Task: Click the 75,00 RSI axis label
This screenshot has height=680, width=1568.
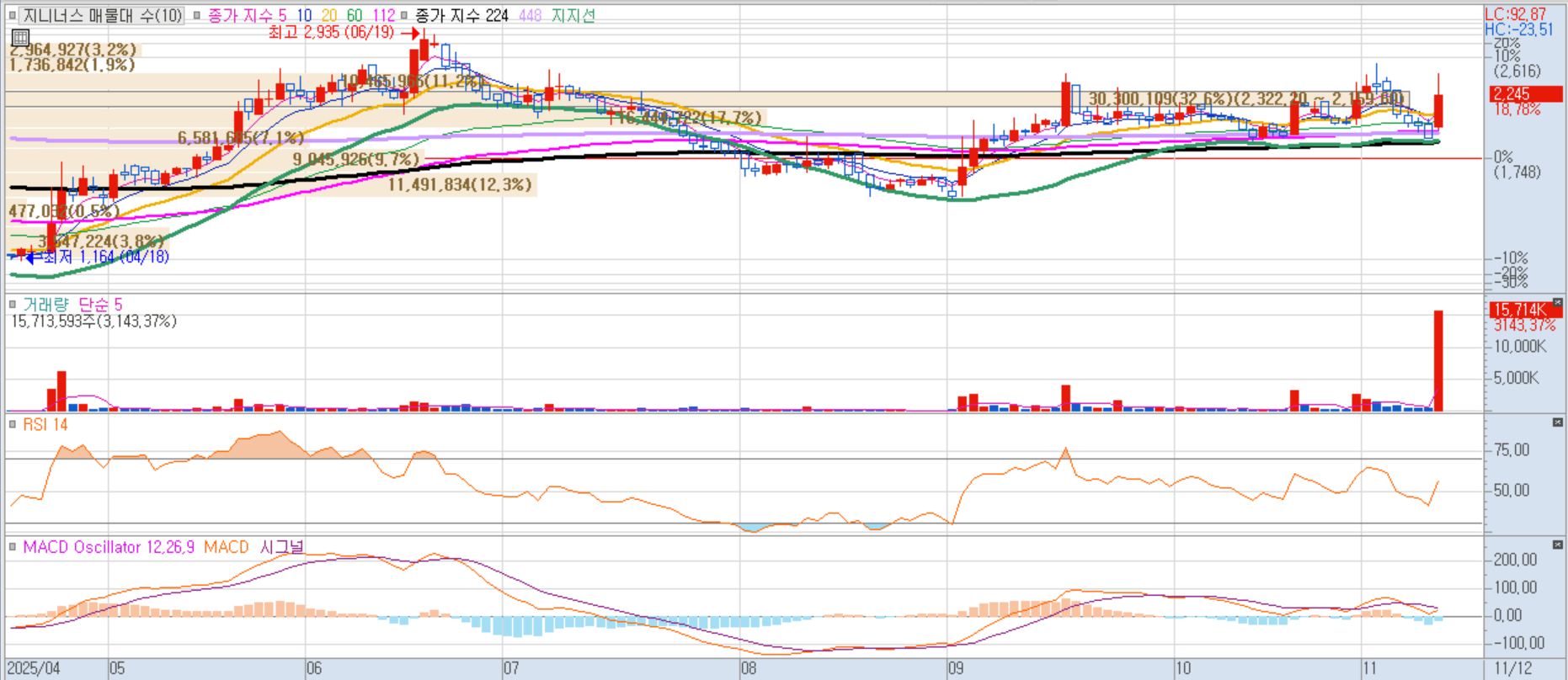Action: pos(1512,450)
